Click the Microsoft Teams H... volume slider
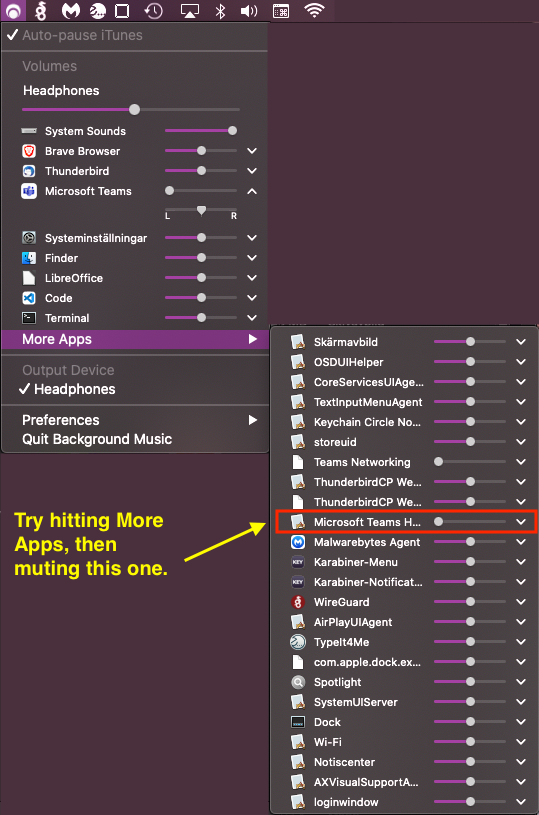Image resolution: width=539 pixels, height=815 pixels. point(470,522)
